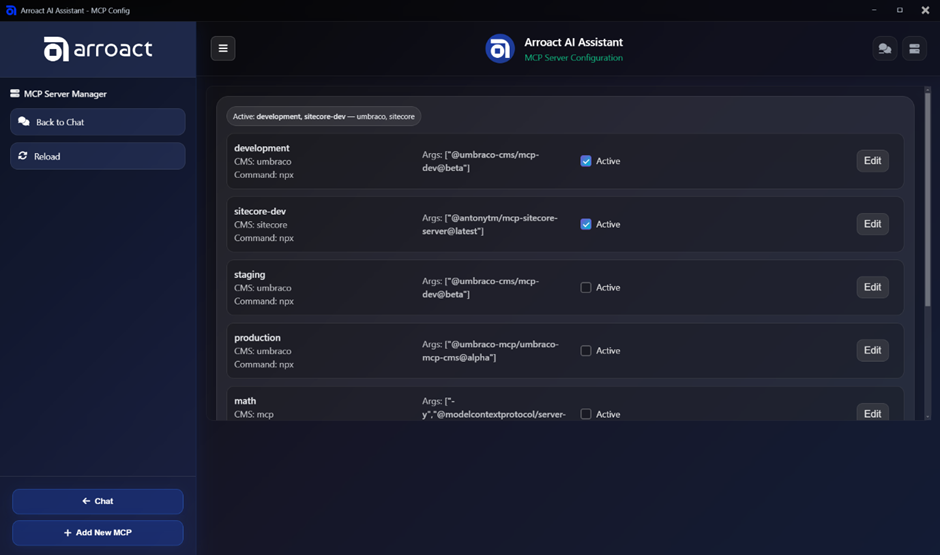Open the chat bubbles icon in header
The height and width of the screenshot is (555, 940).
pos(884,48)
